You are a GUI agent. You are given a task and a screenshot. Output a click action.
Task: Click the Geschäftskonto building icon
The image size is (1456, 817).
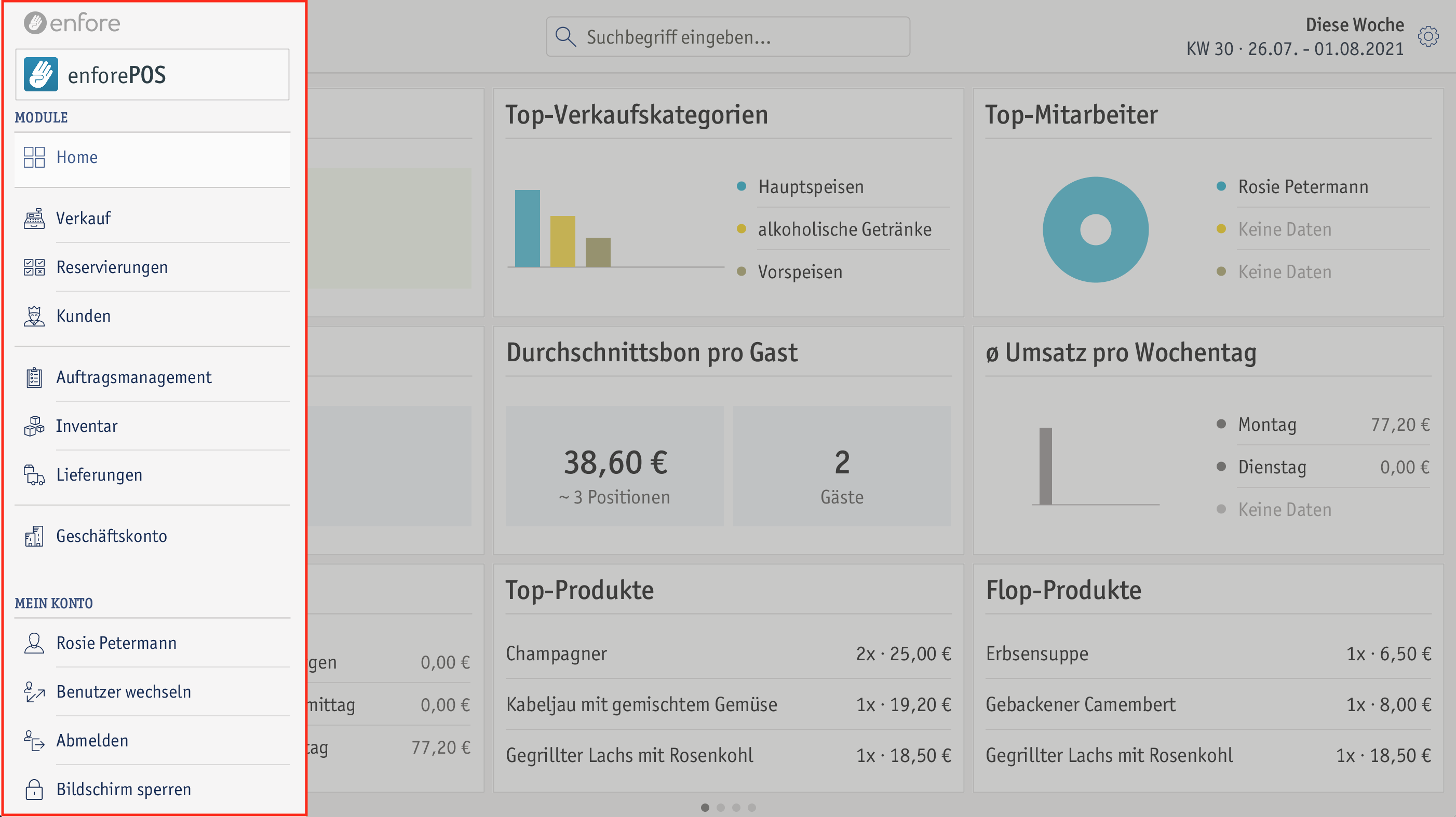pyautogui.click(x=34, y=536)
